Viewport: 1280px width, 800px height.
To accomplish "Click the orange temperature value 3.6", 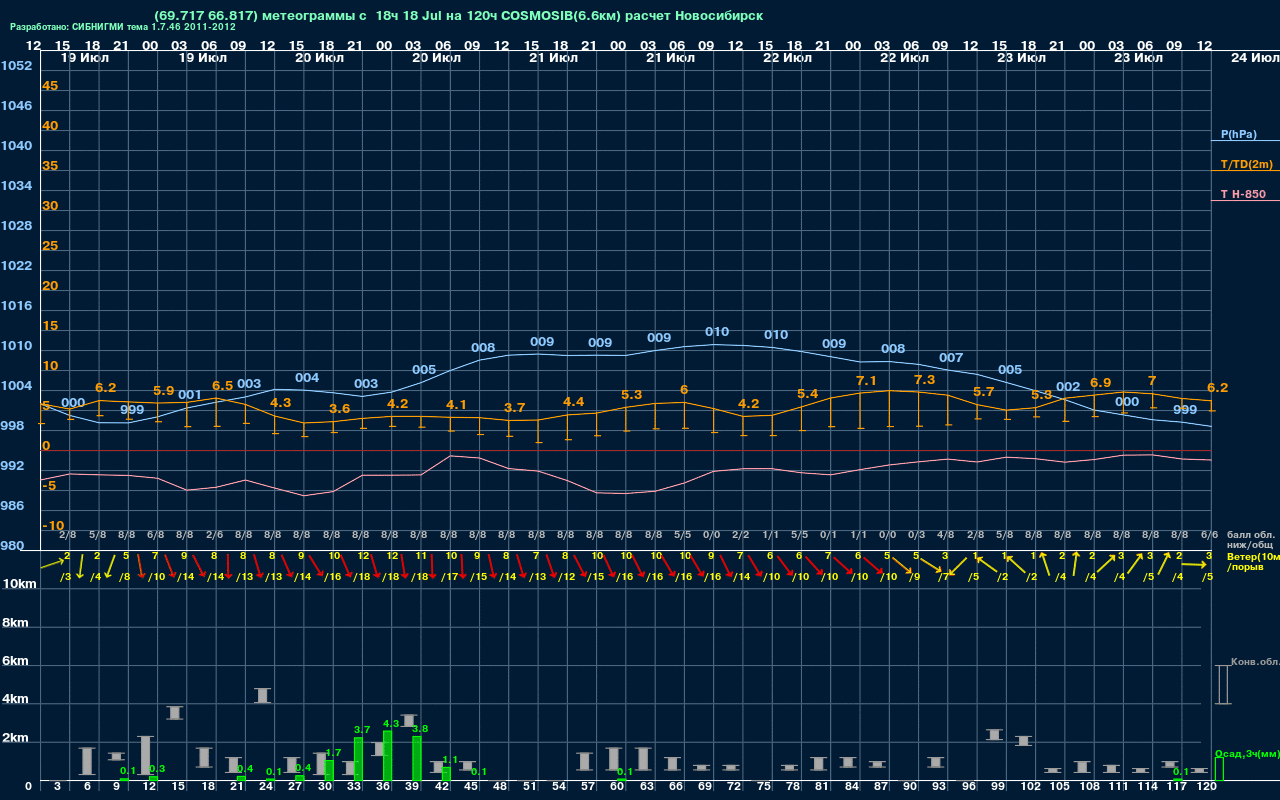I will point(340,409).
